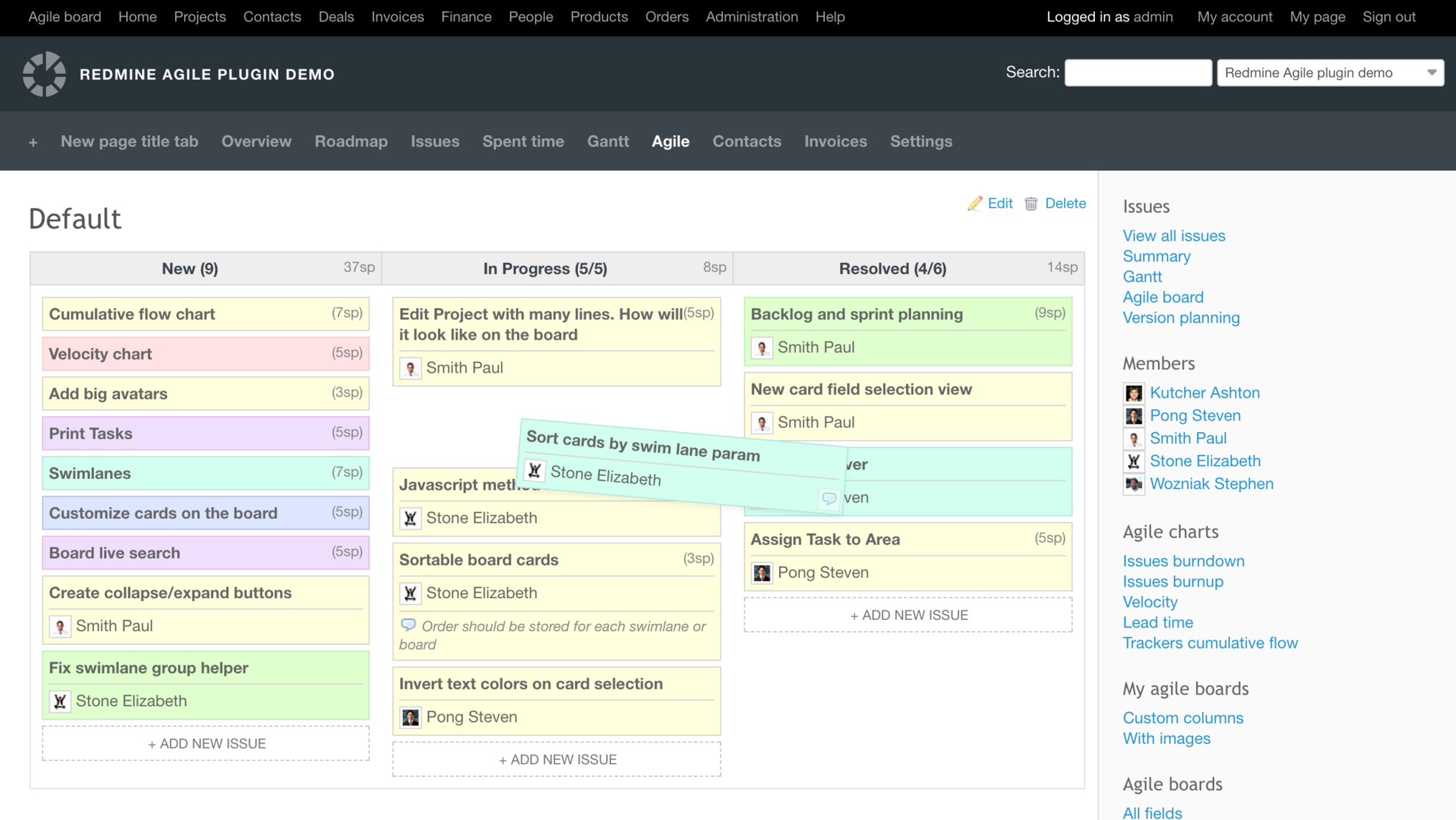This screenshot has height=820, width=1456.
Task: Select the Agile tab in navigation
Action: (670, 141)
